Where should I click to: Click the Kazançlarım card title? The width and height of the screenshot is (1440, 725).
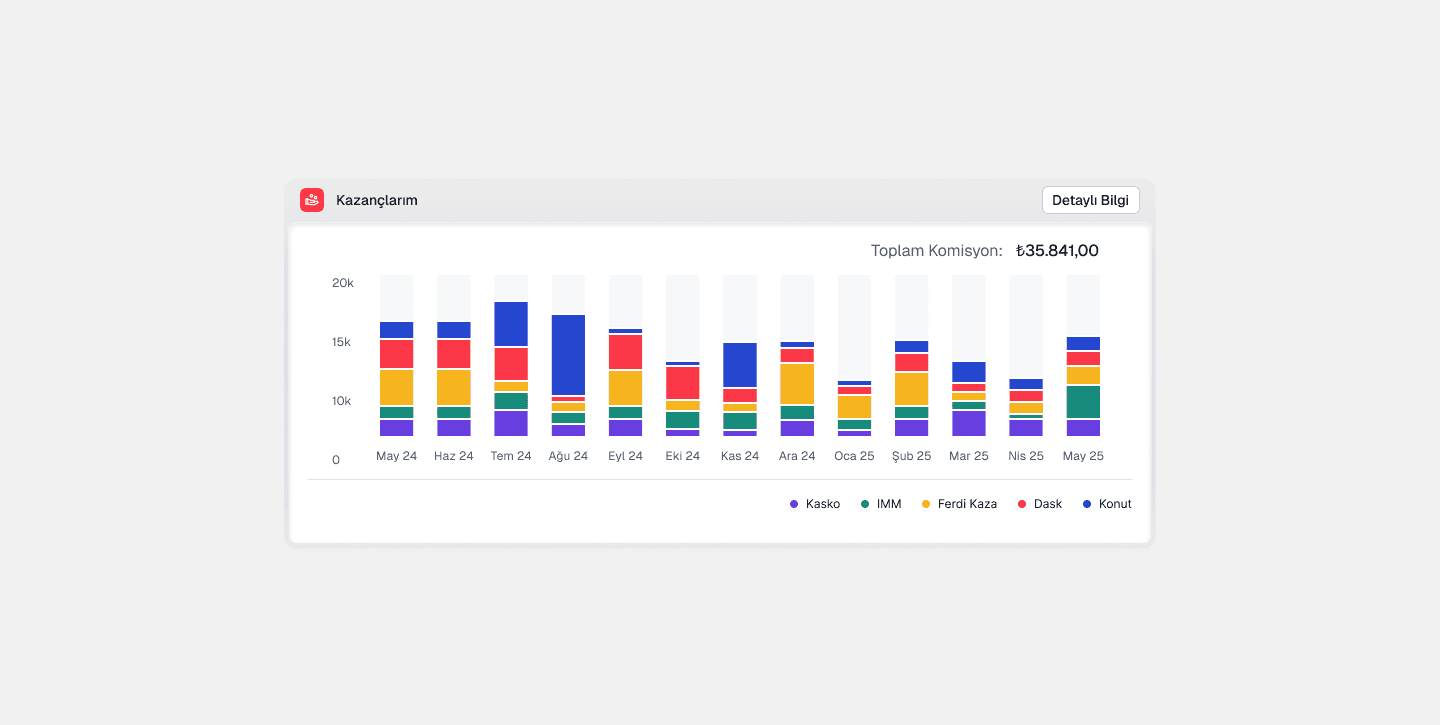377,200
